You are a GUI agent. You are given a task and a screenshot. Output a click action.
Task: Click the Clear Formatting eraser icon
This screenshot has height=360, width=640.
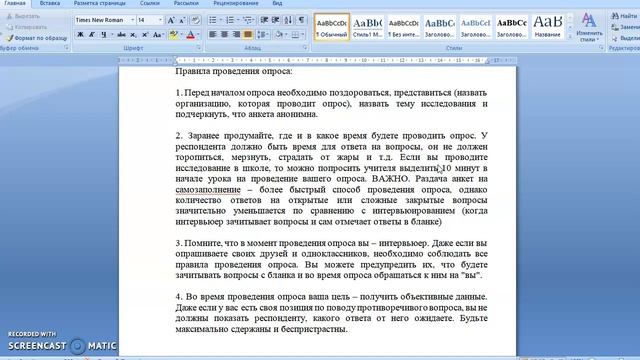coord(196,20)
